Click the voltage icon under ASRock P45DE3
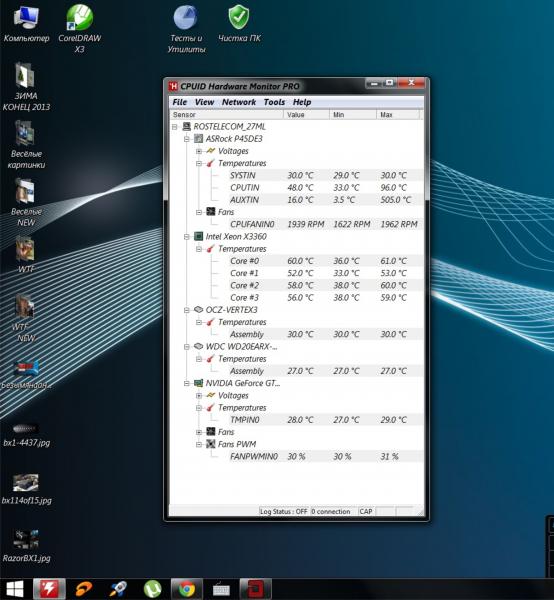Image resolution: width=554 pixels, height=600 pixels. (x=210, y=151)
